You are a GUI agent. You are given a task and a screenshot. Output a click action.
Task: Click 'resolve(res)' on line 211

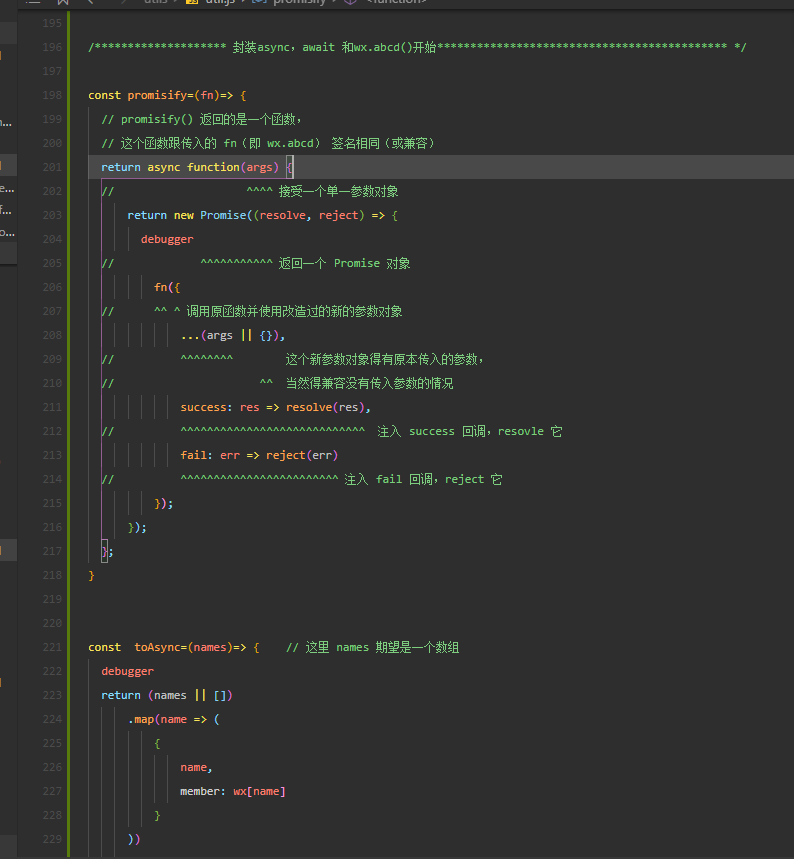325,407
